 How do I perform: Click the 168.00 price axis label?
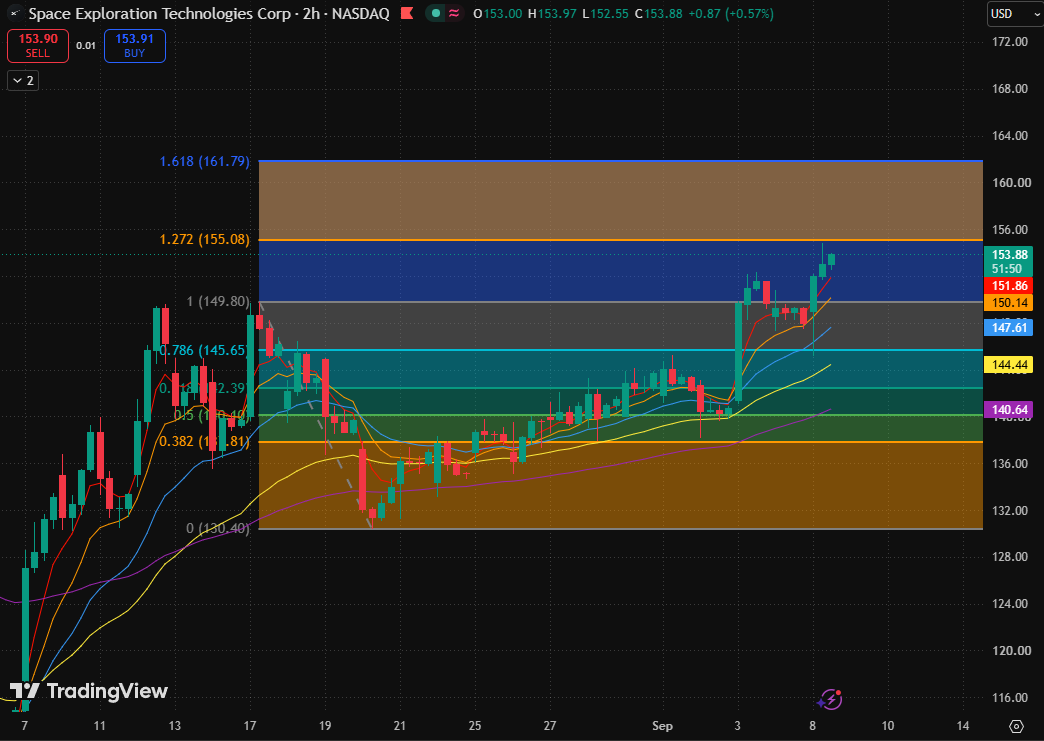click(1010, 89)
